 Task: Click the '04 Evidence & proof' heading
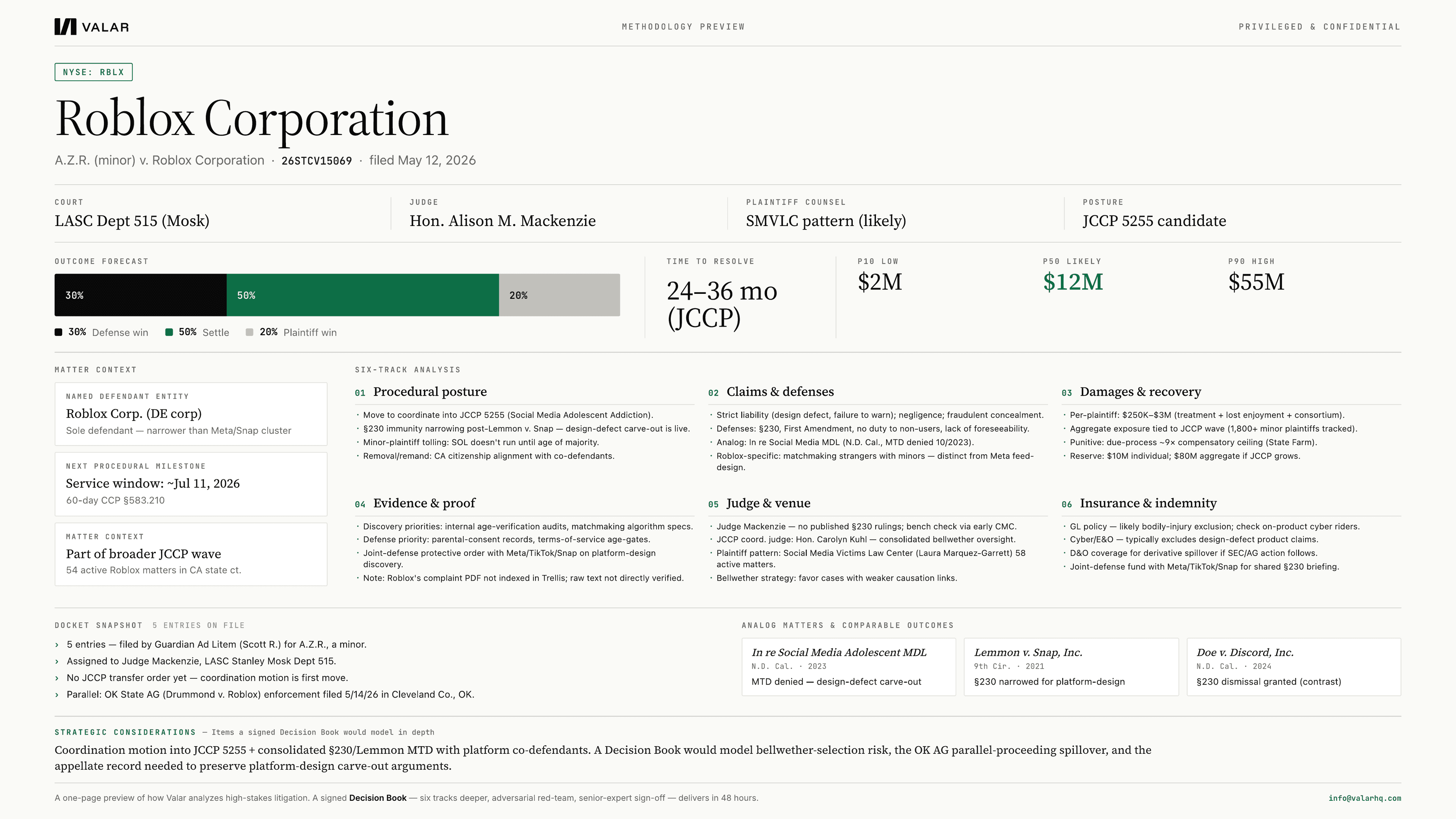pyautogui.click(x=415, y=503)
